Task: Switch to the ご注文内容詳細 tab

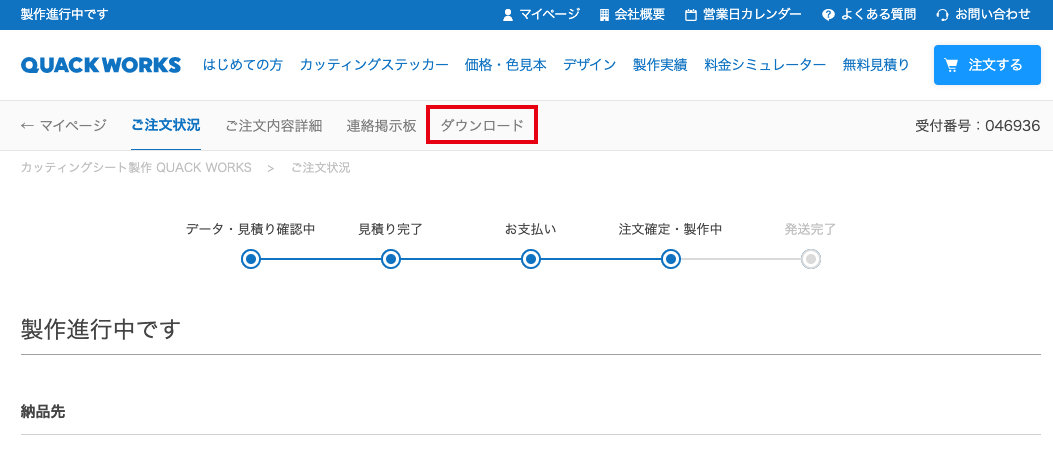Action: (273, 126)
